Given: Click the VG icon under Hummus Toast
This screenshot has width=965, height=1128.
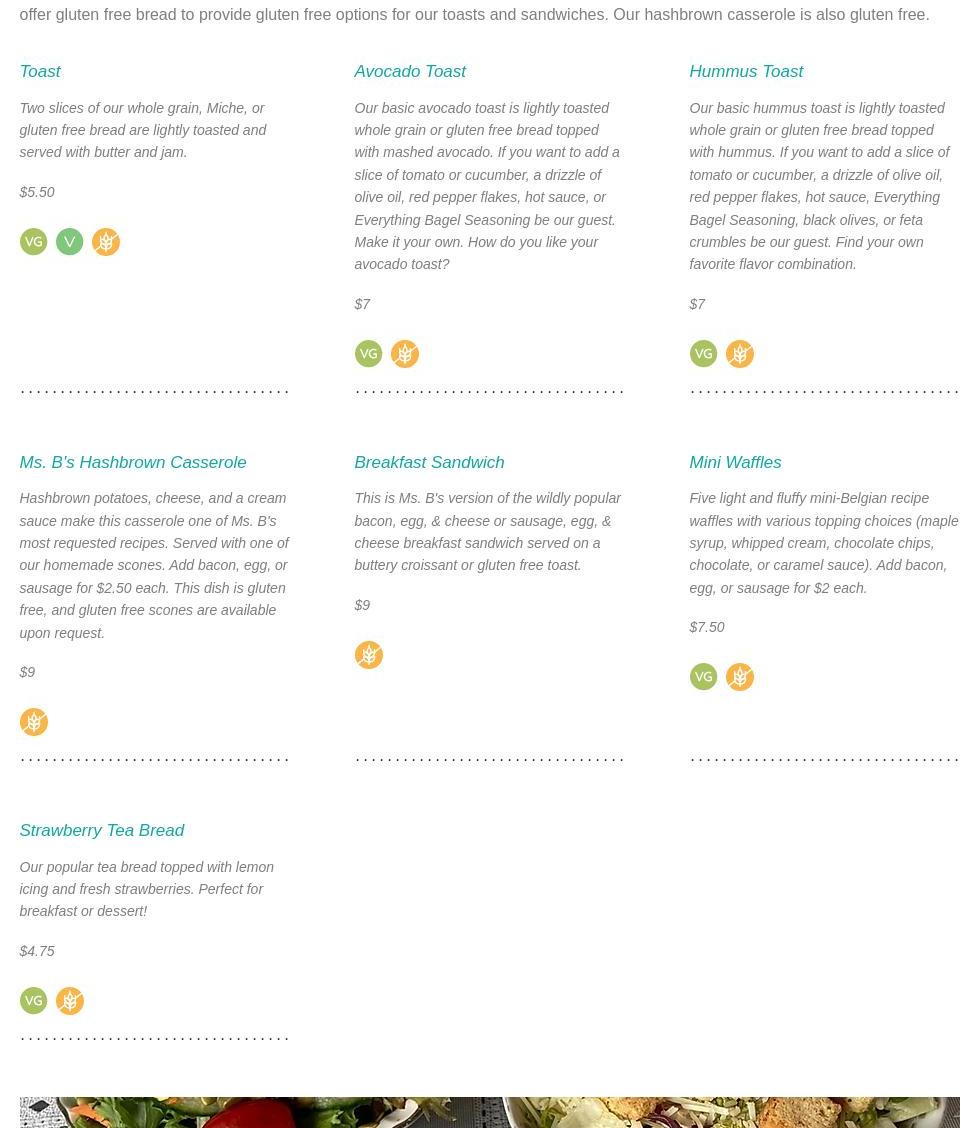Looking at the screenshot, I should coord(703,354).
